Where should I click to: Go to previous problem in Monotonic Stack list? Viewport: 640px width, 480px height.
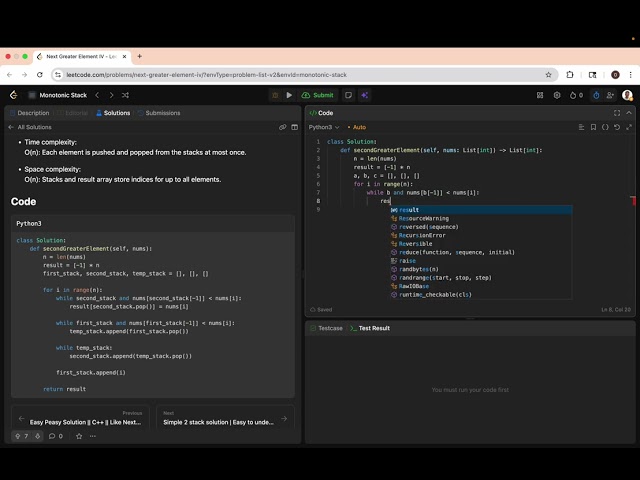97,95
